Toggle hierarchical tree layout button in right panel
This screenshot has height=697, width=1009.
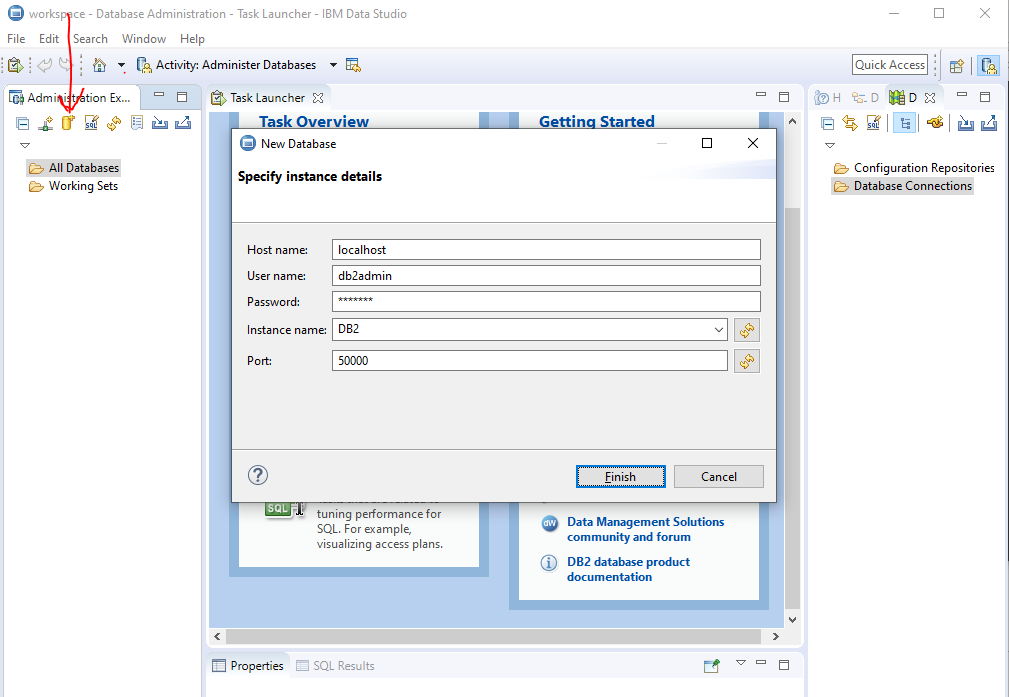click(904, 122)
